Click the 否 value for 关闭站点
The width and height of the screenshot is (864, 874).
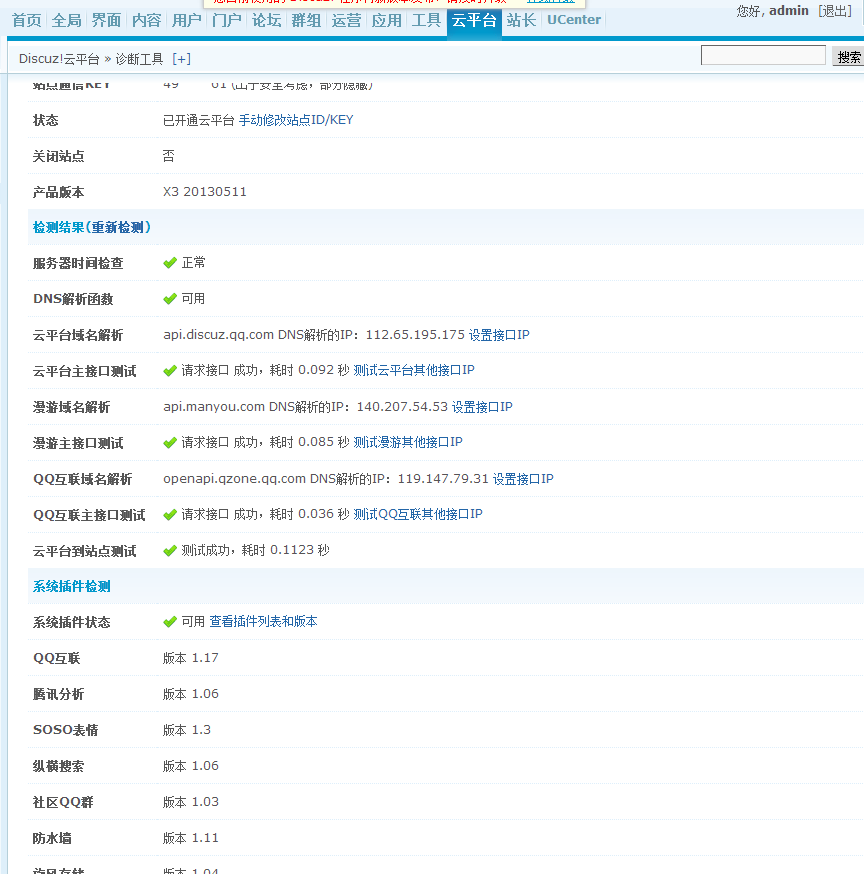(x=168, y=156)
